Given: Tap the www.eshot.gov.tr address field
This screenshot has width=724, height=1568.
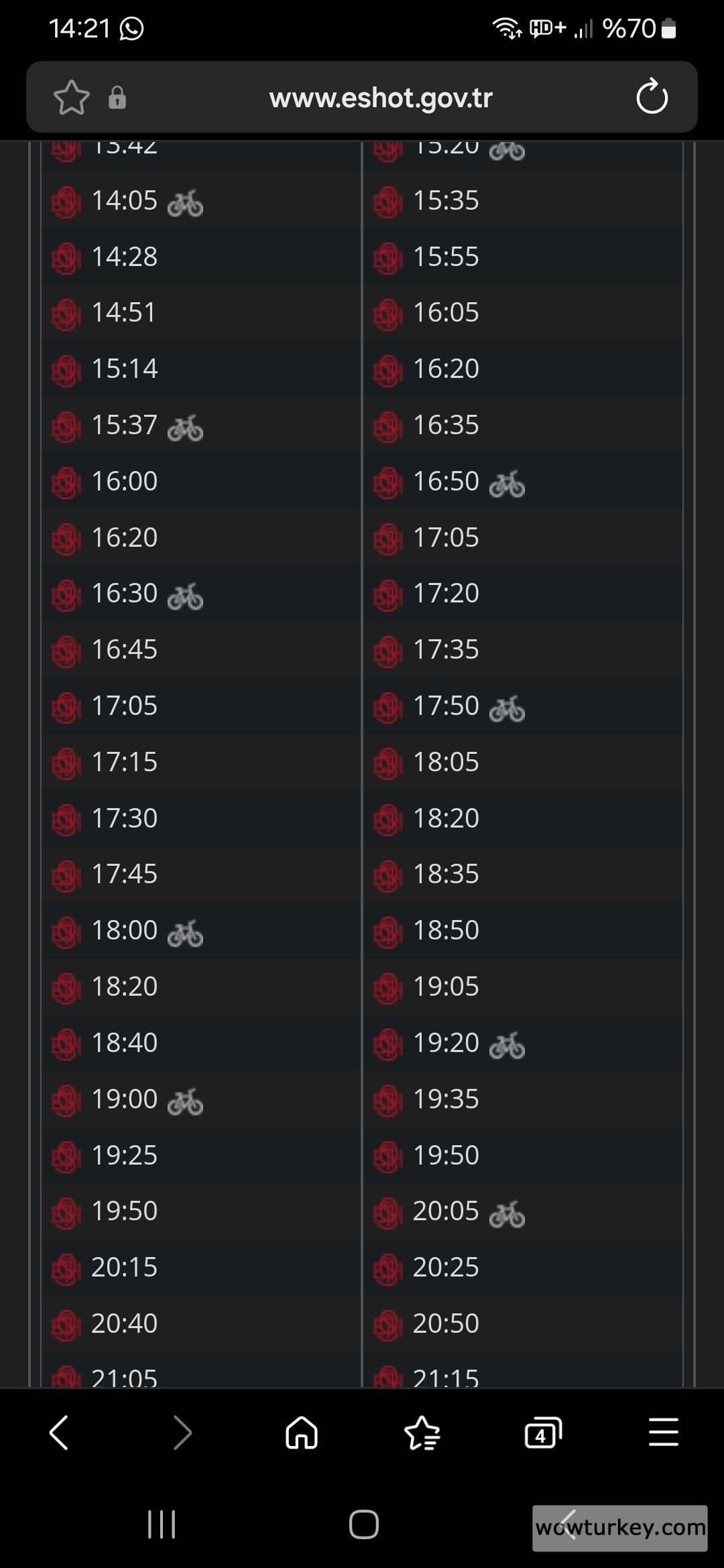Looking at the screenshot, I should [380, 98].
